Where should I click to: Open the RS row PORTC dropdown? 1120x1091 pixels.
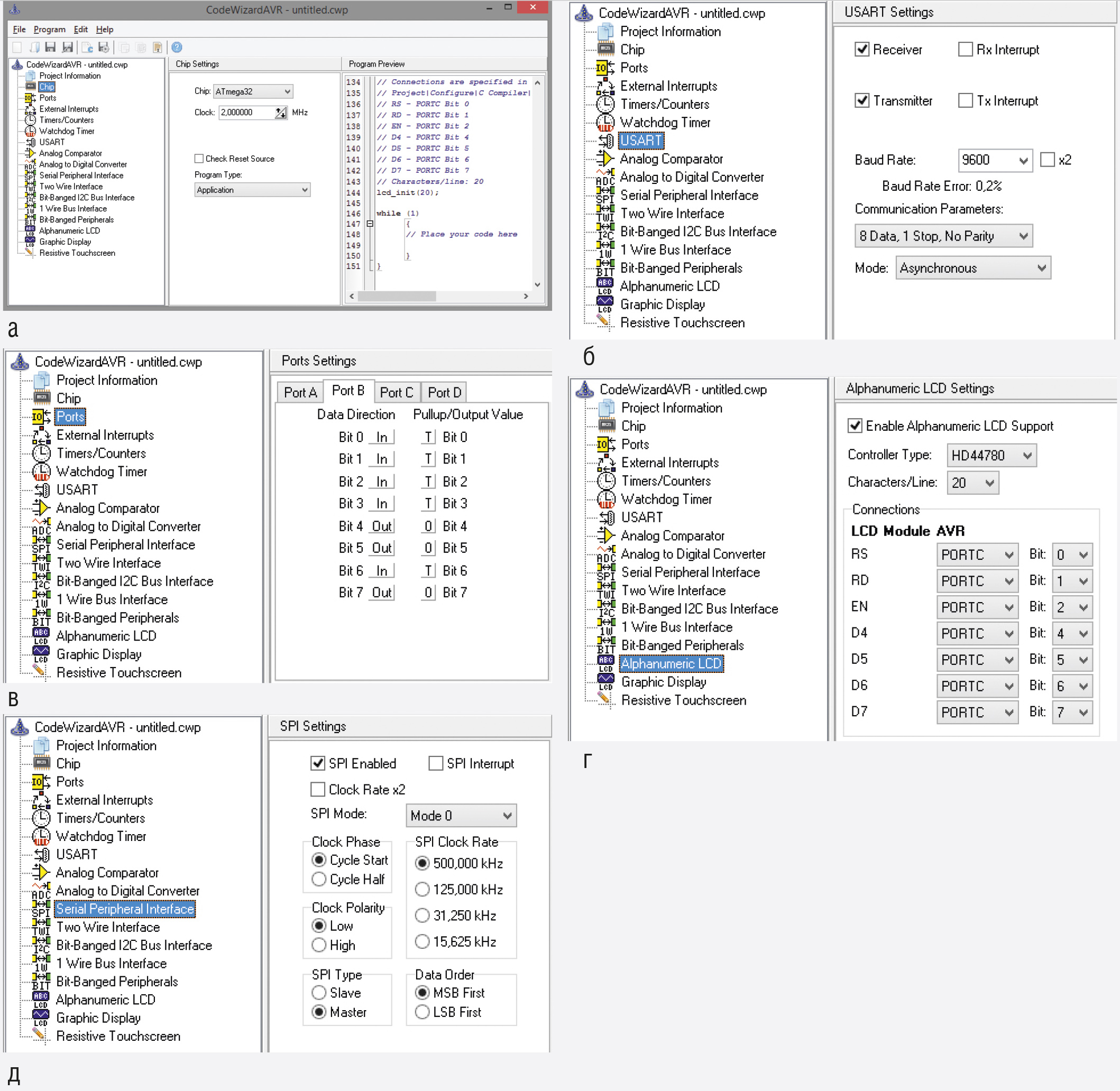(x=977, y=554)
